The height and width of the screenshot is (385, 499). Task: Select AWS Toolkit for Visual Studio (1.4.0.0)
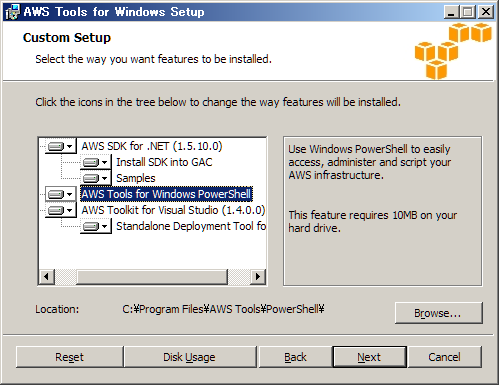tap(173, 210)
